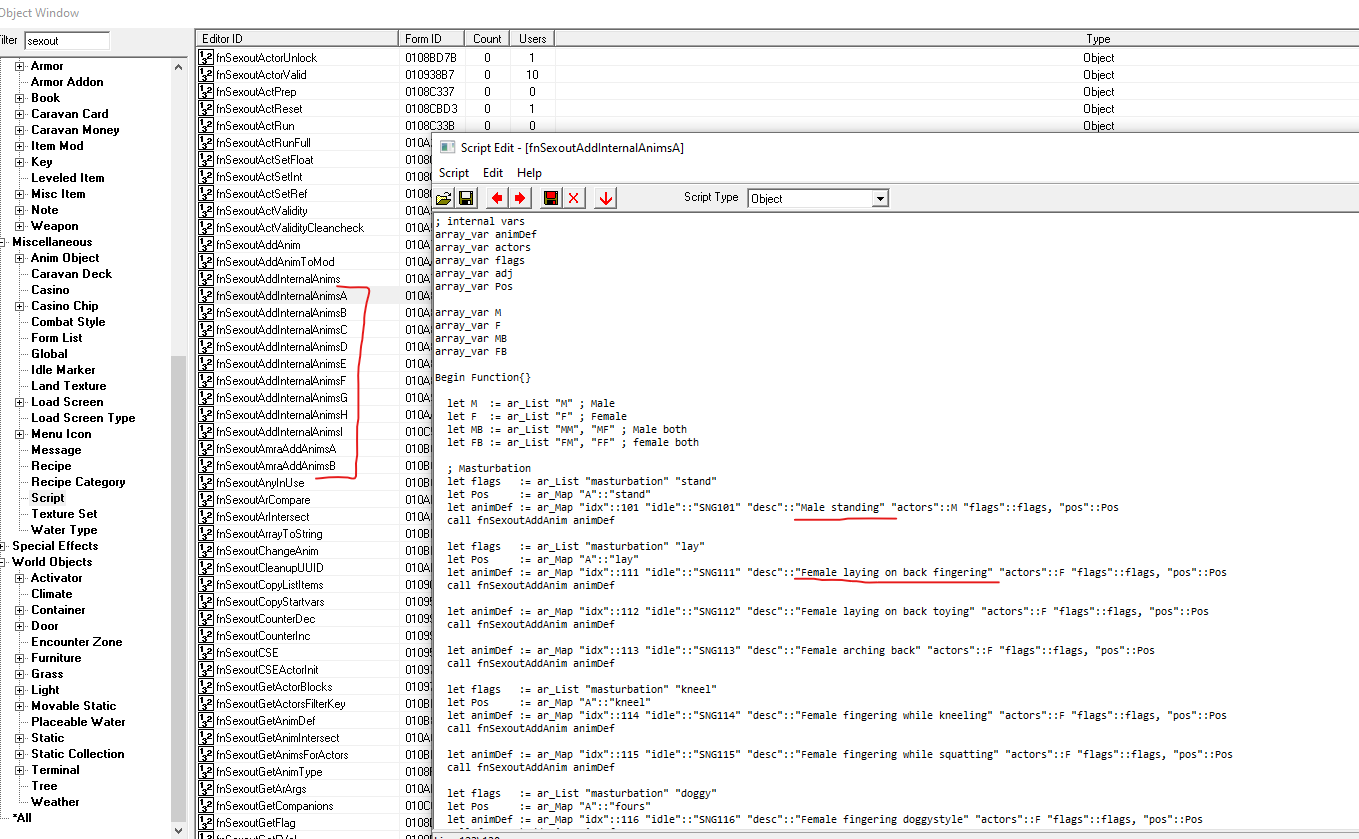The height and width of the screenshot is (839, 1359).
Task: Click script icon beside fnSexoutArCompare
Action: coord(206,500)
